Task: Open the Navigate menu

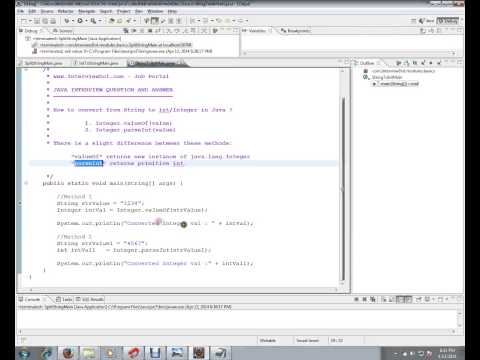Action: (87, 11)
